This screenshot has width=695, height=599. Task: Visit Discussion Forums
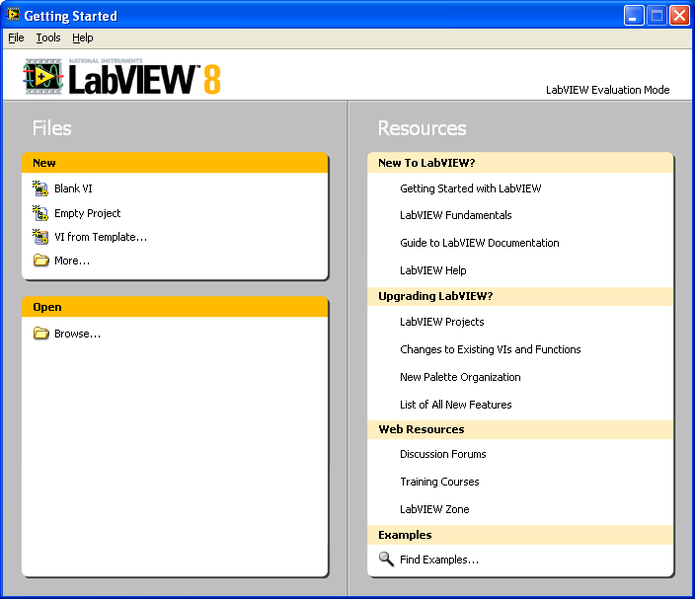point(443,454)
